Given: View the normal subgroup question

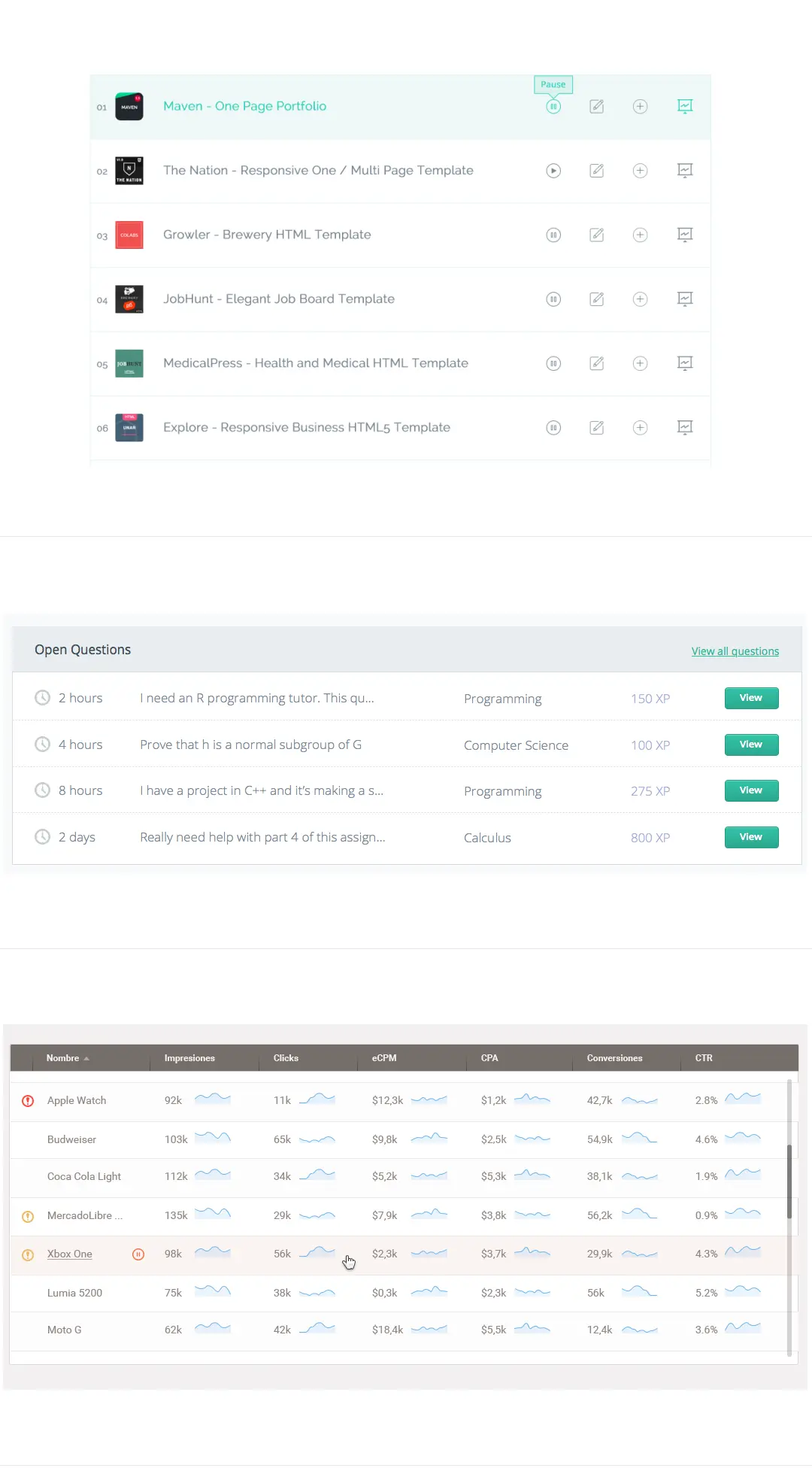Looking at the screenshot, I should tap(751, 745).
